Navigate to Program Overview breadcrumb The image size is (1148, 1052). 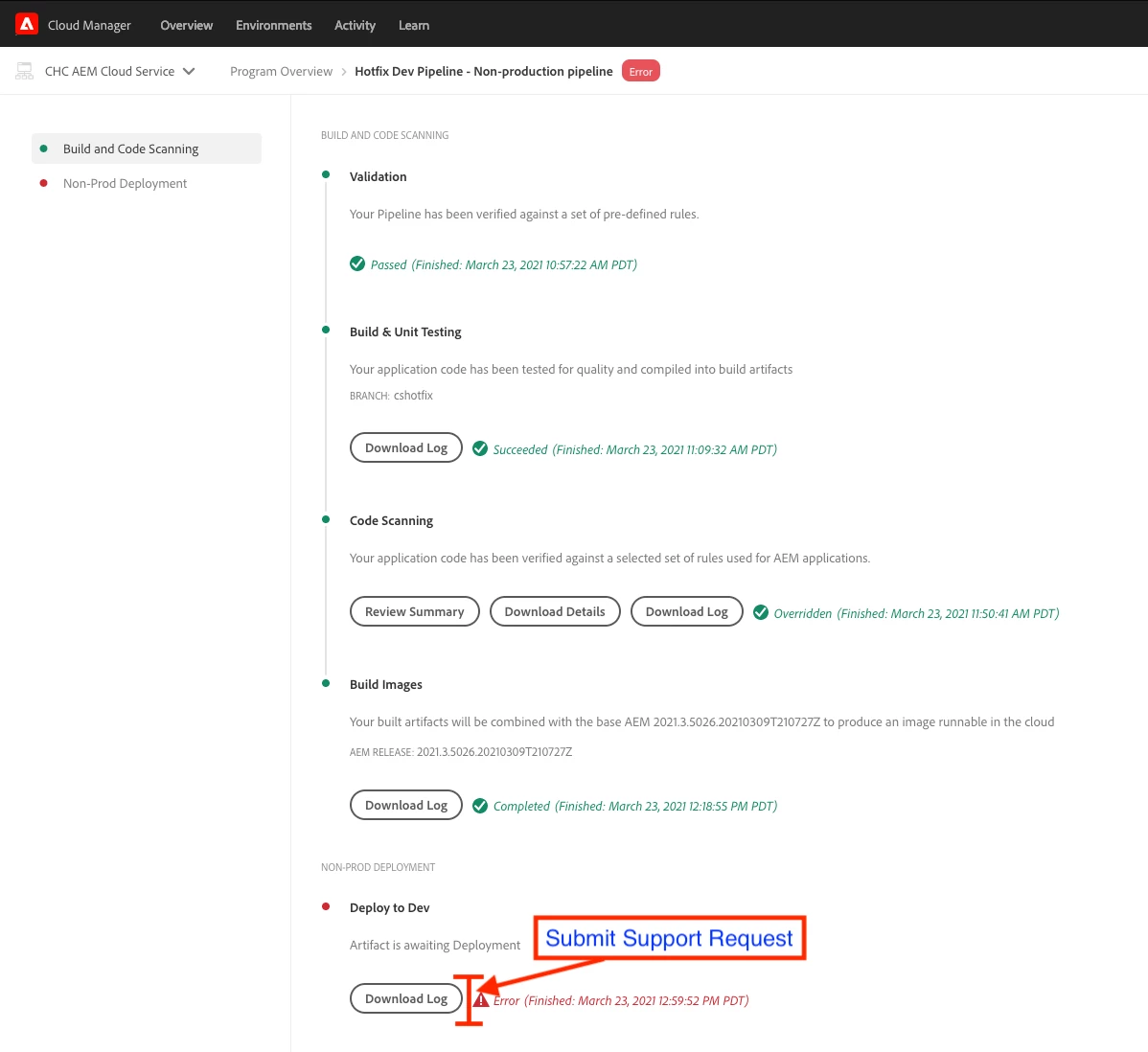point(281,71)
